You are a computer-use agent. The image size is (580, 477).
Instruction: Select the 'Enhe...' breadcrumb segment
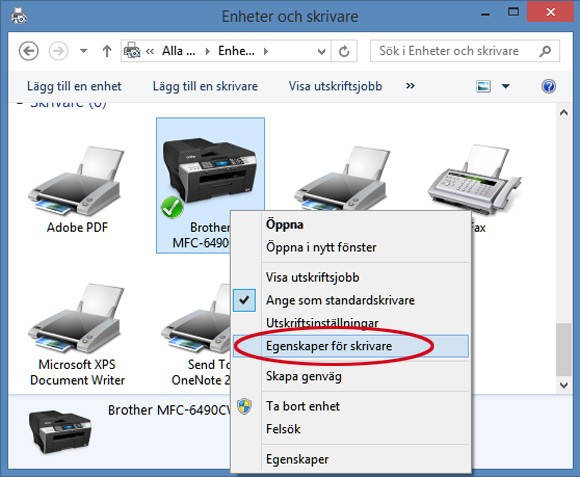[236, 51]
